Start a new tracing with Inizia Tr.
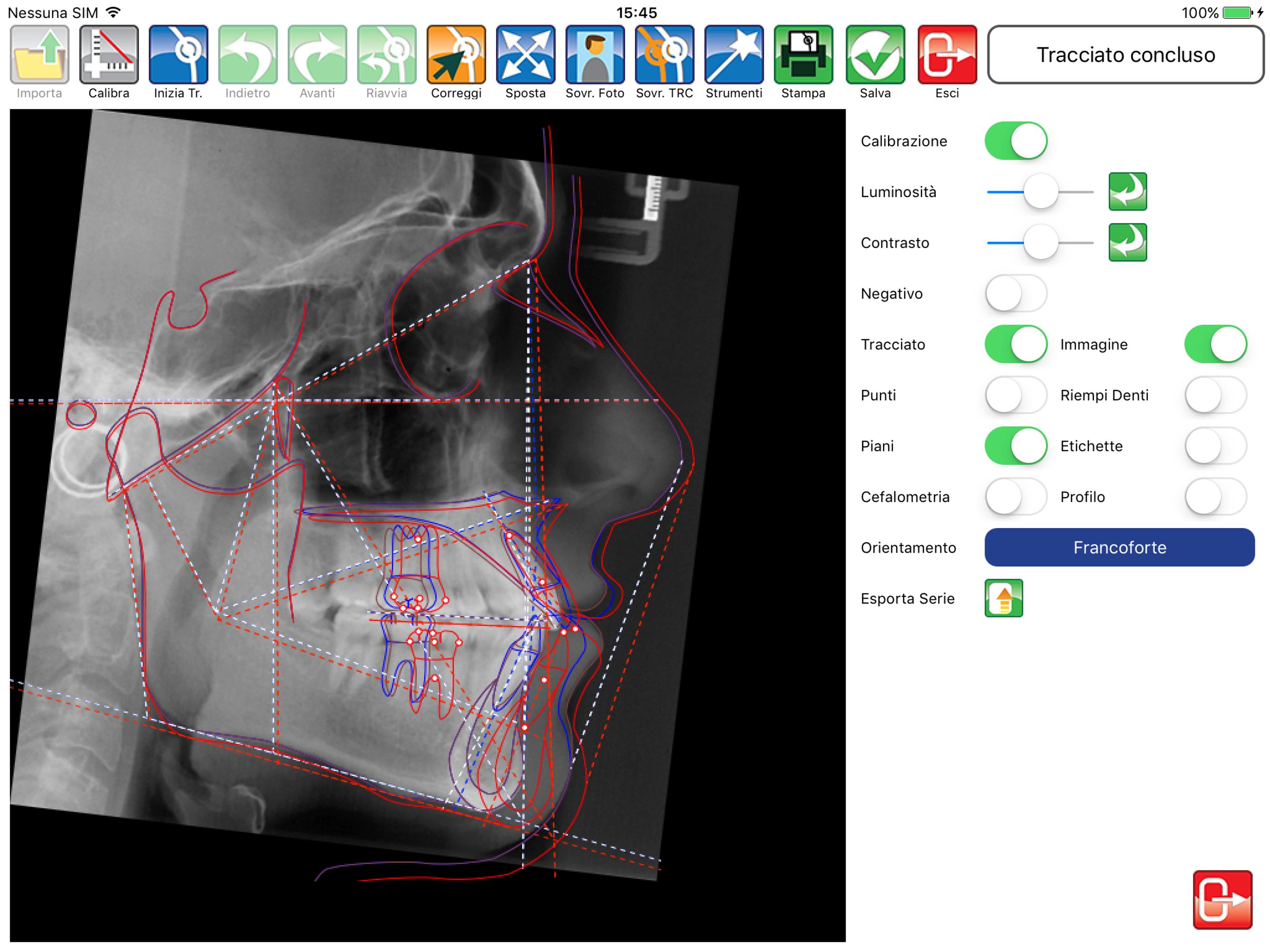The image size is (1270, 952). [x=178, y=55]
